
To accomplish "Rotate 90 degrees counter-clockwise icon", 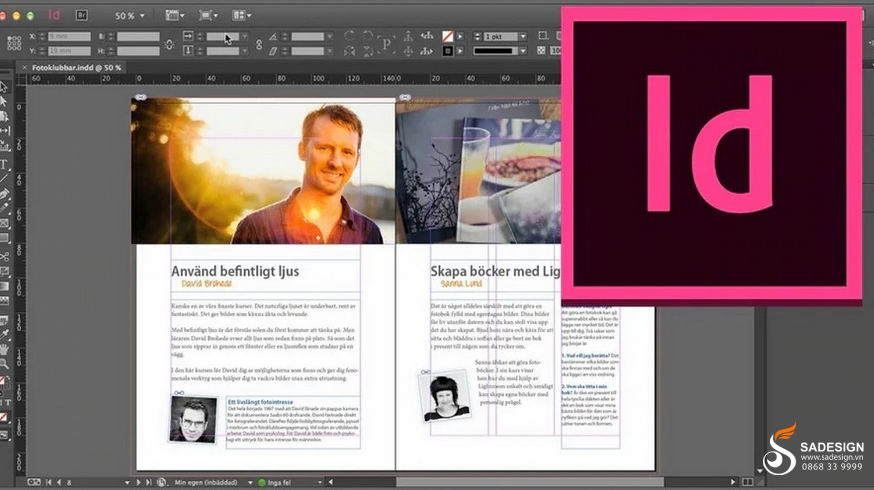I will pos(368,36).
